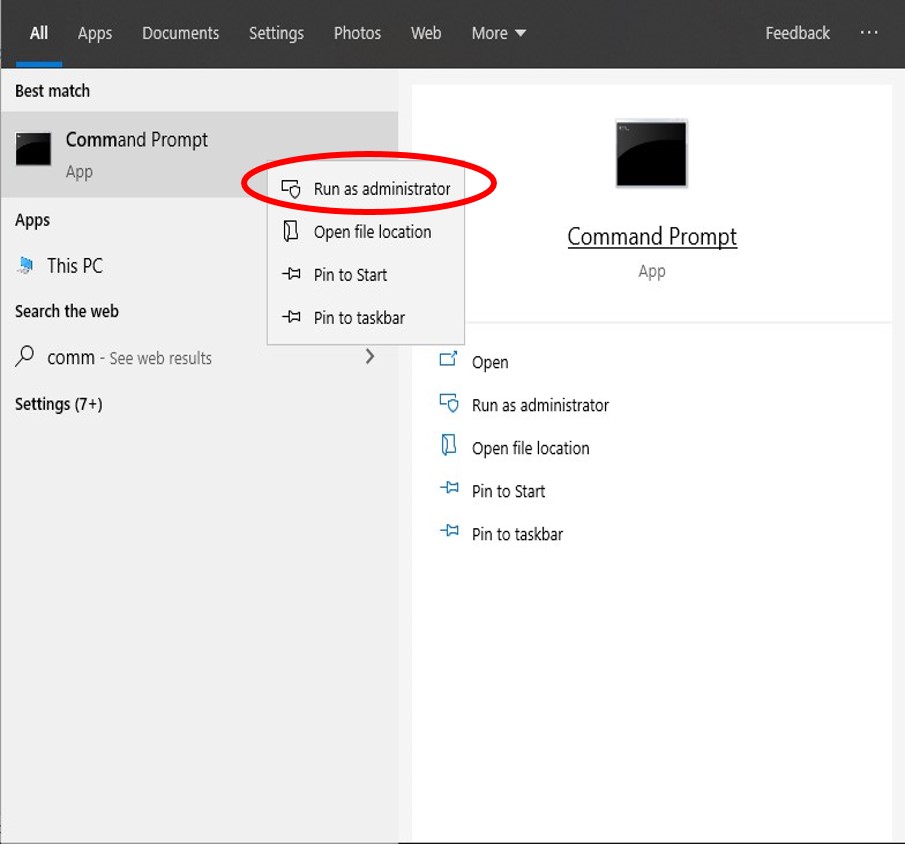The height and width of the screenshot is (844, 905).
Task: Click the large Command Prompt preview icon
Action: [652, 154]
